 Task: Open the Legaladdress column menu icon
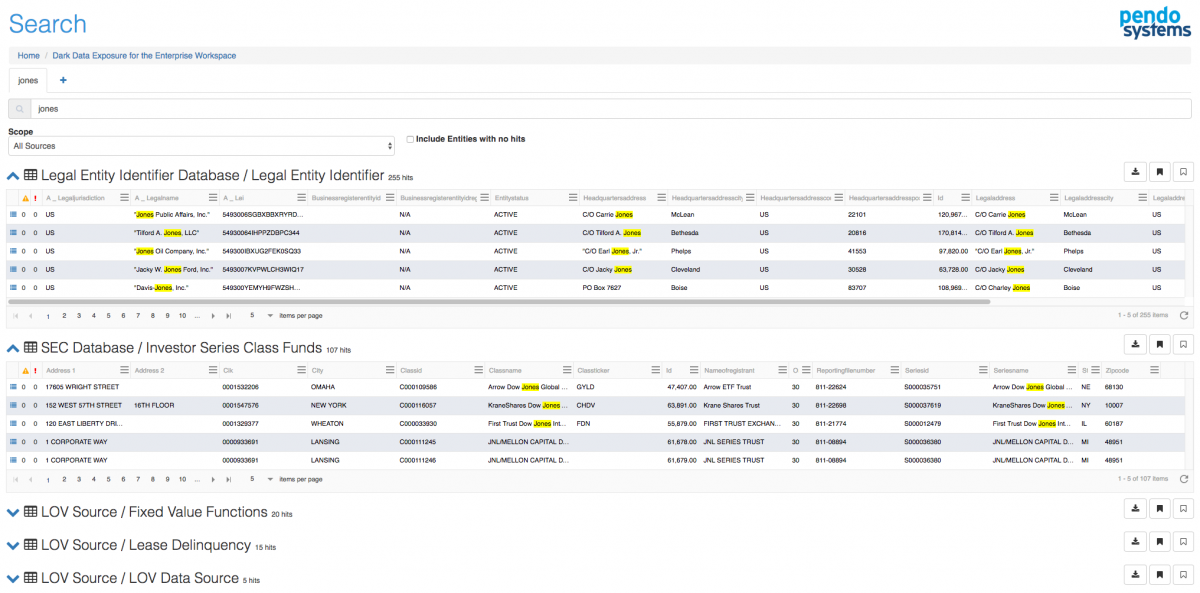point(1054,198)
